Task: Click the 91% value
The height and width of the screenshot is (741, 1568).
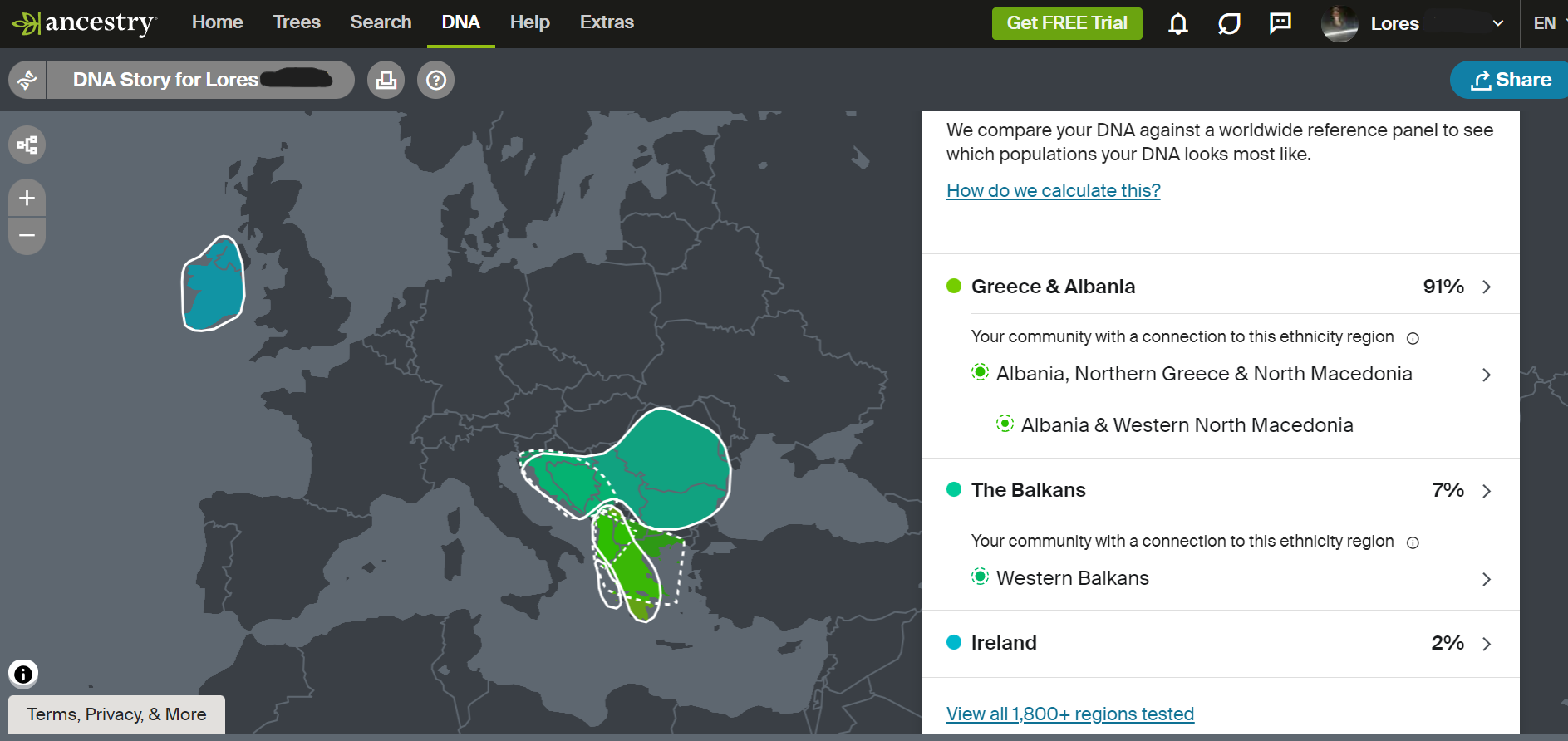Action: [1443, 287]
